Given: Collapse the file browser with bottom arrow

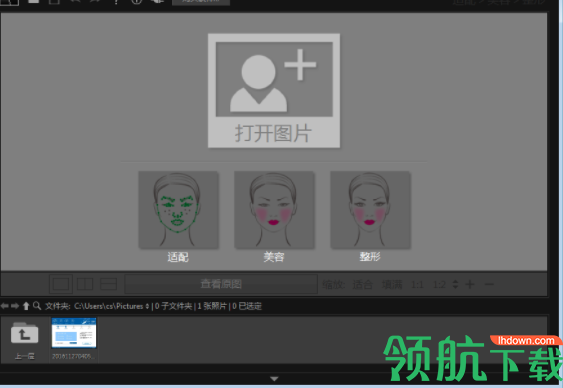Looking at the screenshot, I should [x=274, y=379].
